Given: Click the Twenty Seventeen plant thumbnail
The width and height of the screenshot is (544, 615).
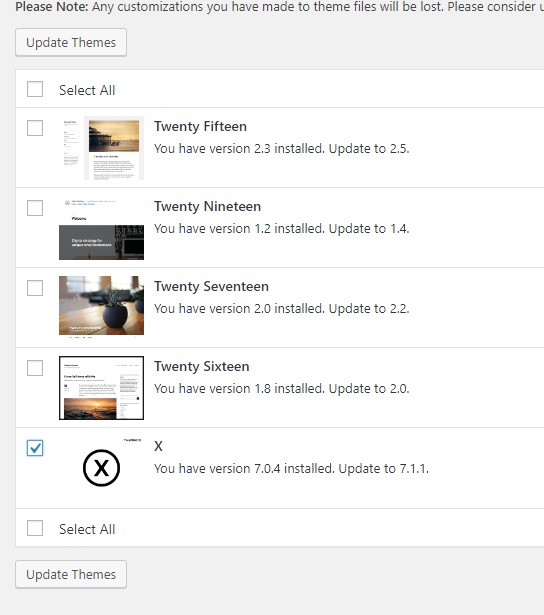Looking at the screenshot, I should click(102, 307).
